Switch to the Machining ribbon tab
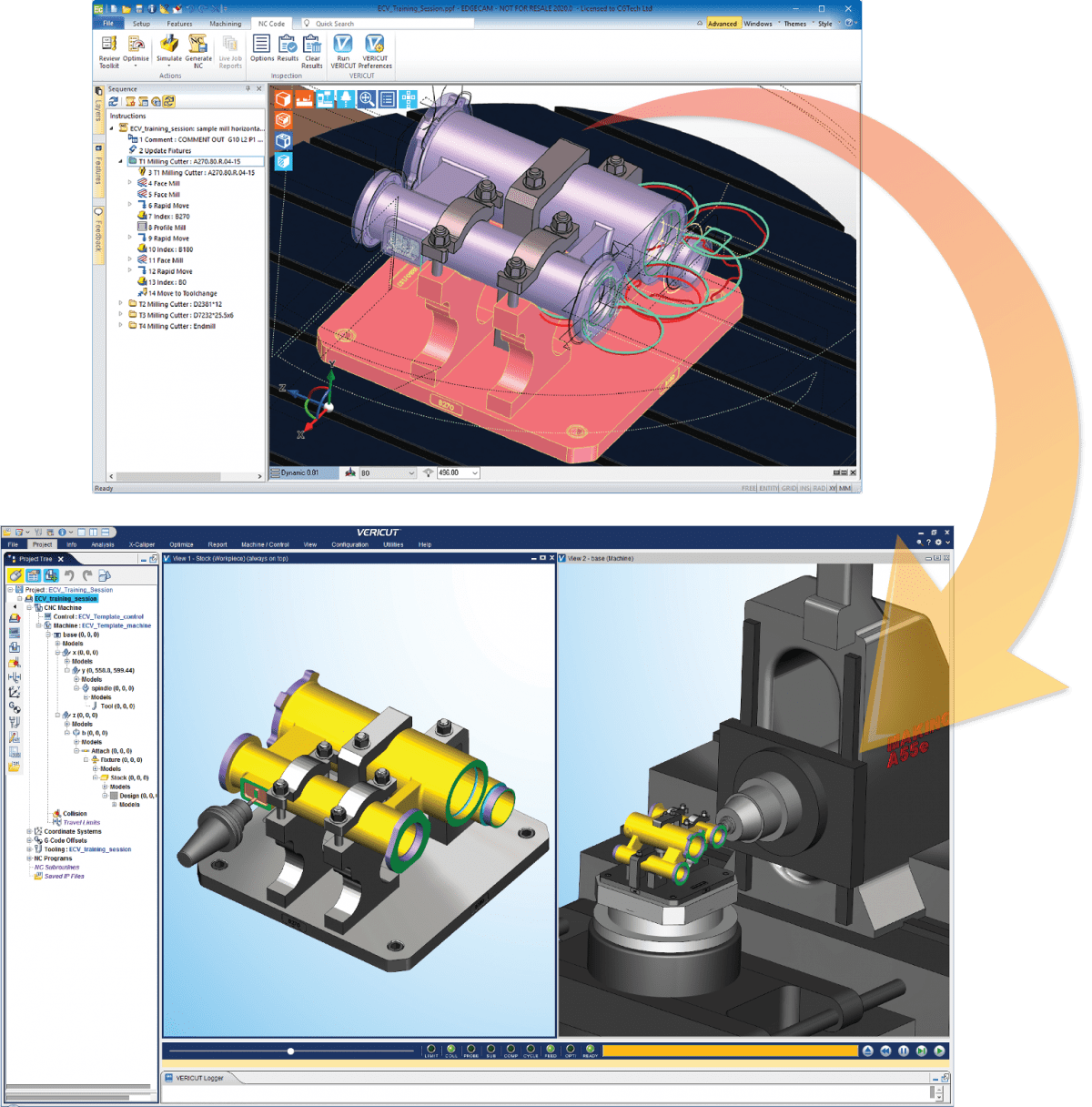Screen dimensions: 1092x1107 [227, 24]
